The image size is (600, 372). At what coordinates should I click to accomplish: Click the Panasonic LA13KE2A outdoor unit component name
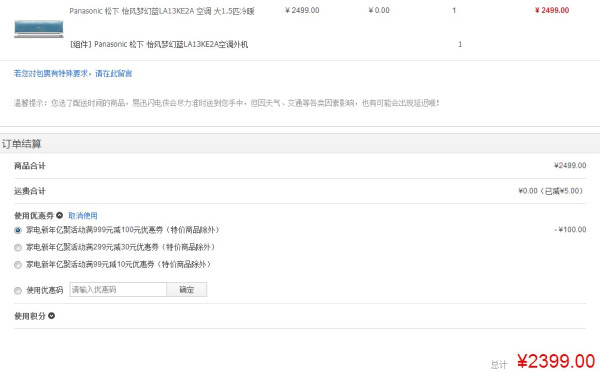pyautogui.click(x=158, y=44)
